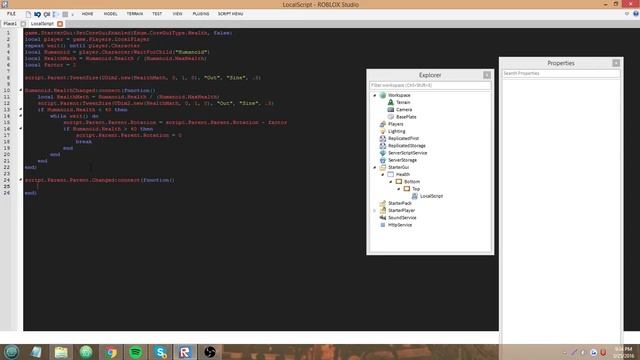Select the StarterGui icon
The width and height of the screenshot is (640, 360).
(382, 167)
